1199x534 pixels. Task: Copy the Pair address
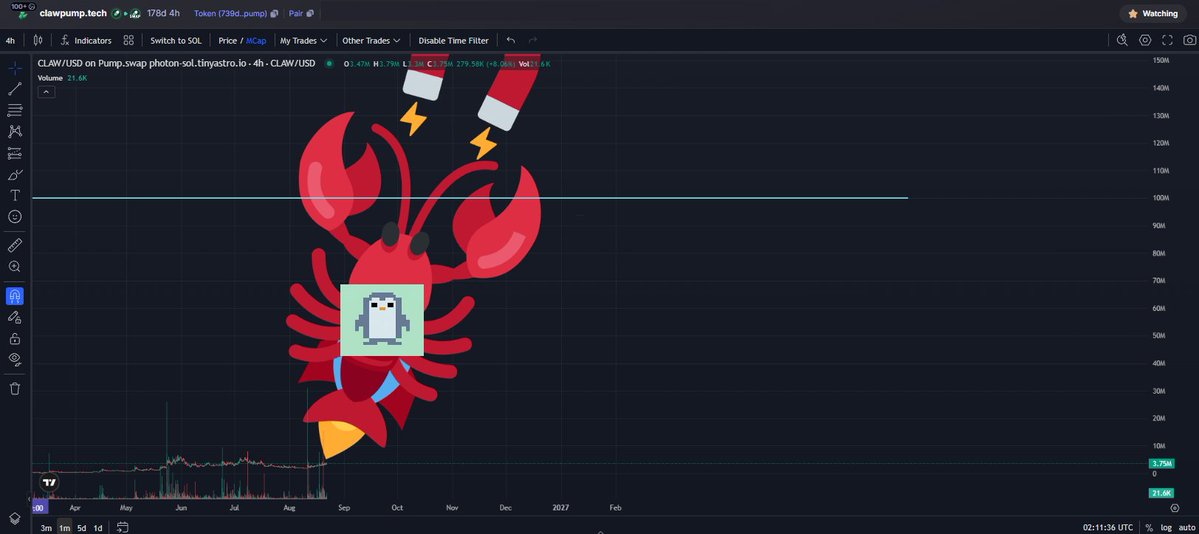tap(309, 14)
